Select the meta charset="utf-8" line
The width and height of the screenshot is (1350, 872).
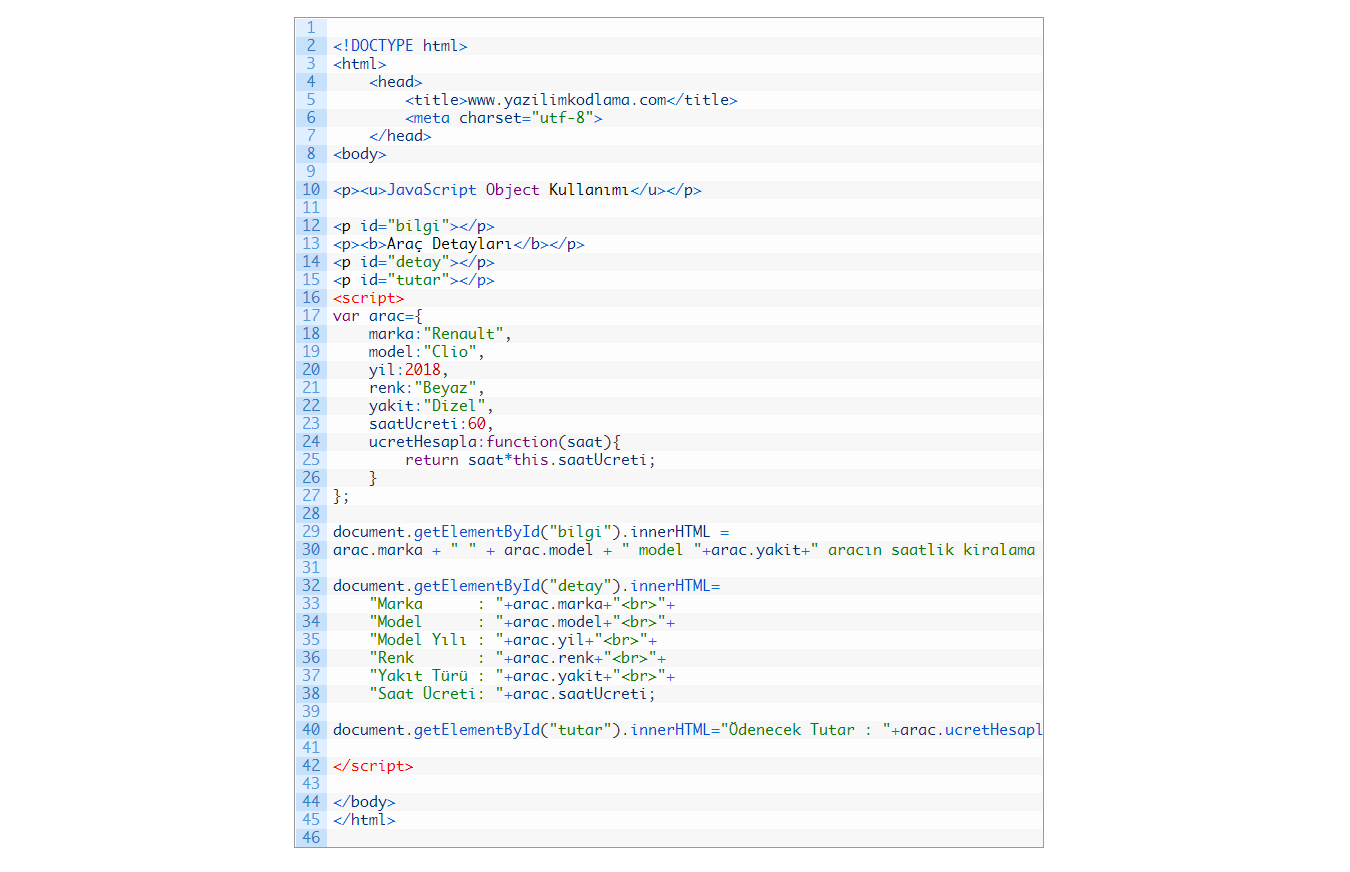504,118
